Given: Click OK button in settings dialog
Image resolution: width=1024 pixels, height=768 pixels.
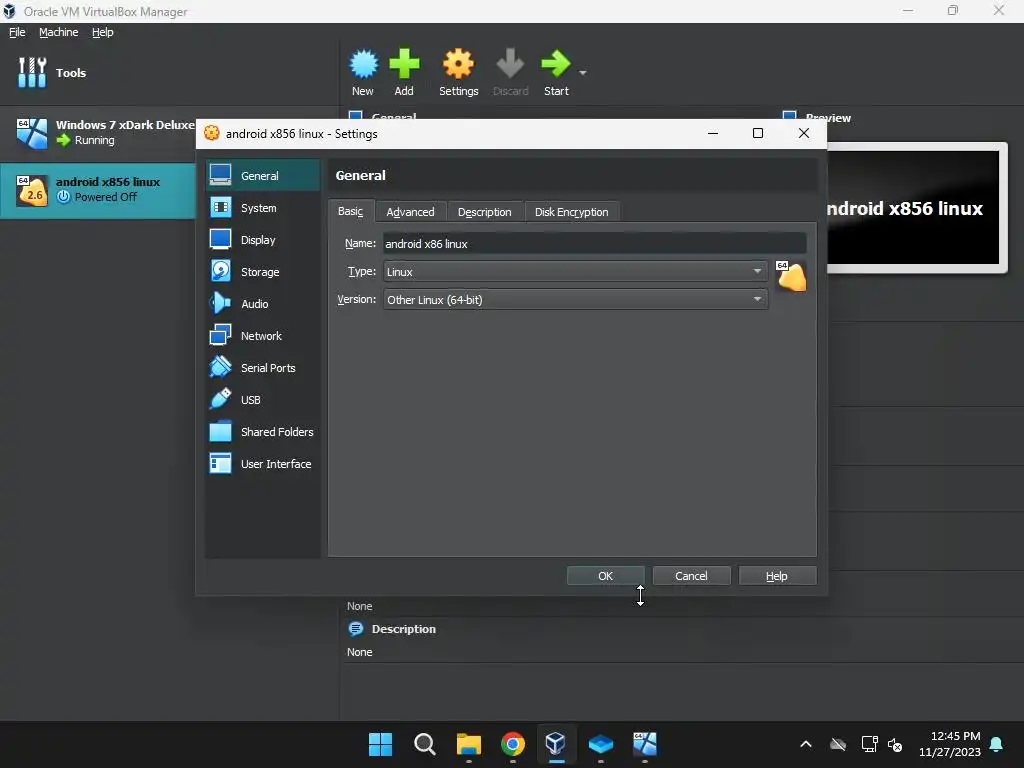Looking at the screenshot, I should (605, 576).
